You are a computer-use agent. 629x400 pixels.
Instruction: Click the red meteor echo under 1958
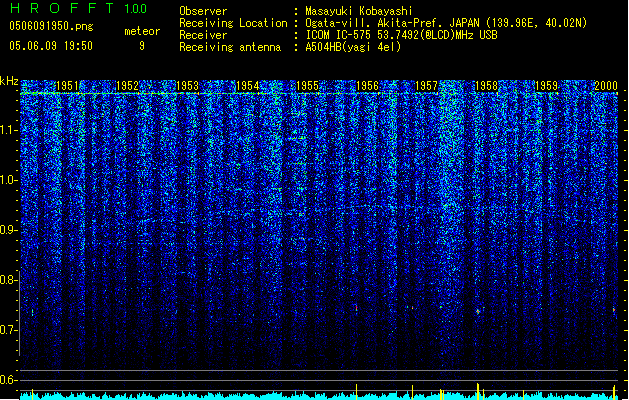[x=478, y=311]
